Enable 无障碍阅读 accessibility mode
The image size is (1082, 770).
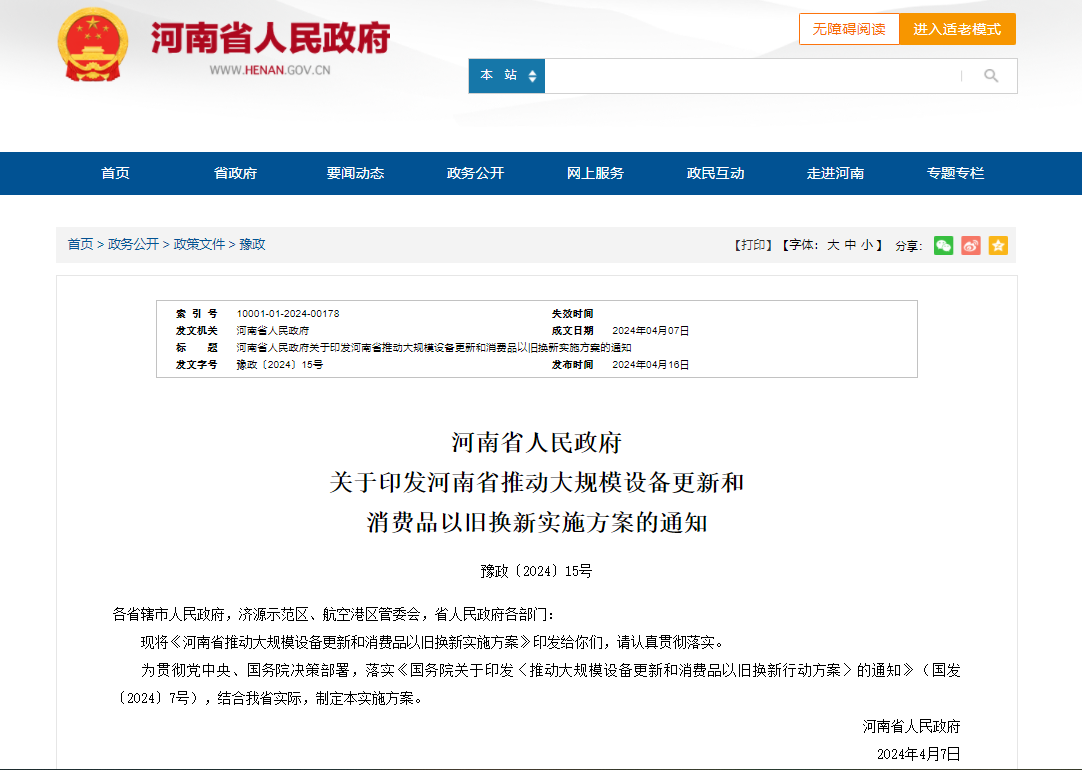click(848, 29)
